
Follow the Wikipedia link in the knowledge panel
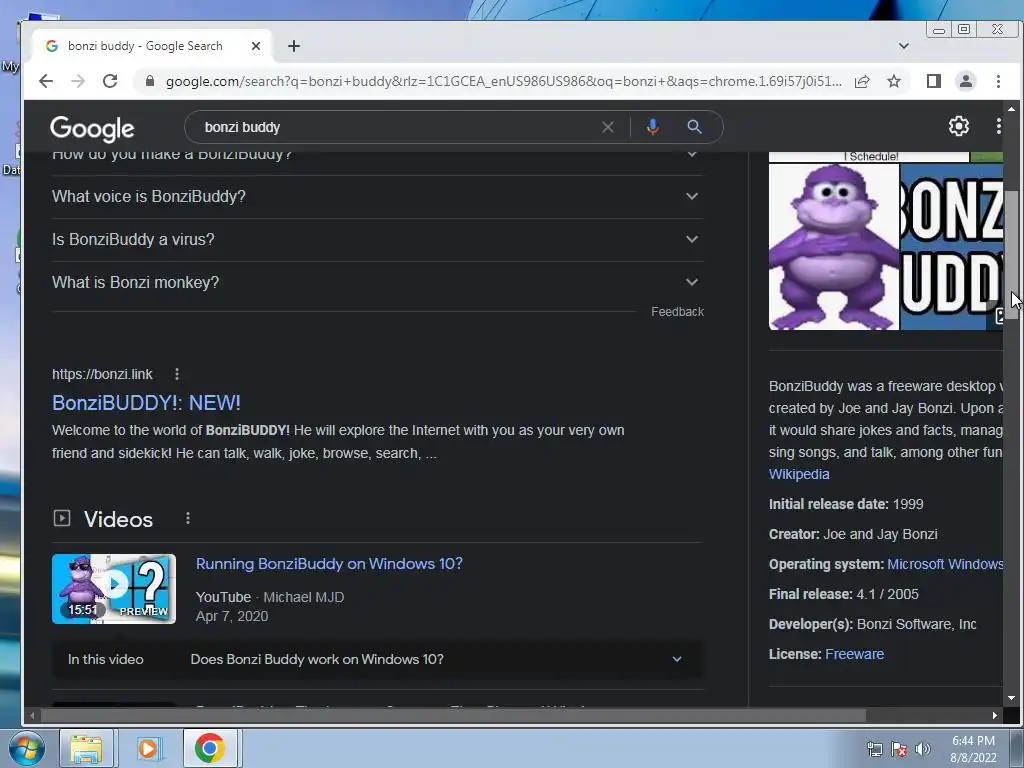coord(799,474)
